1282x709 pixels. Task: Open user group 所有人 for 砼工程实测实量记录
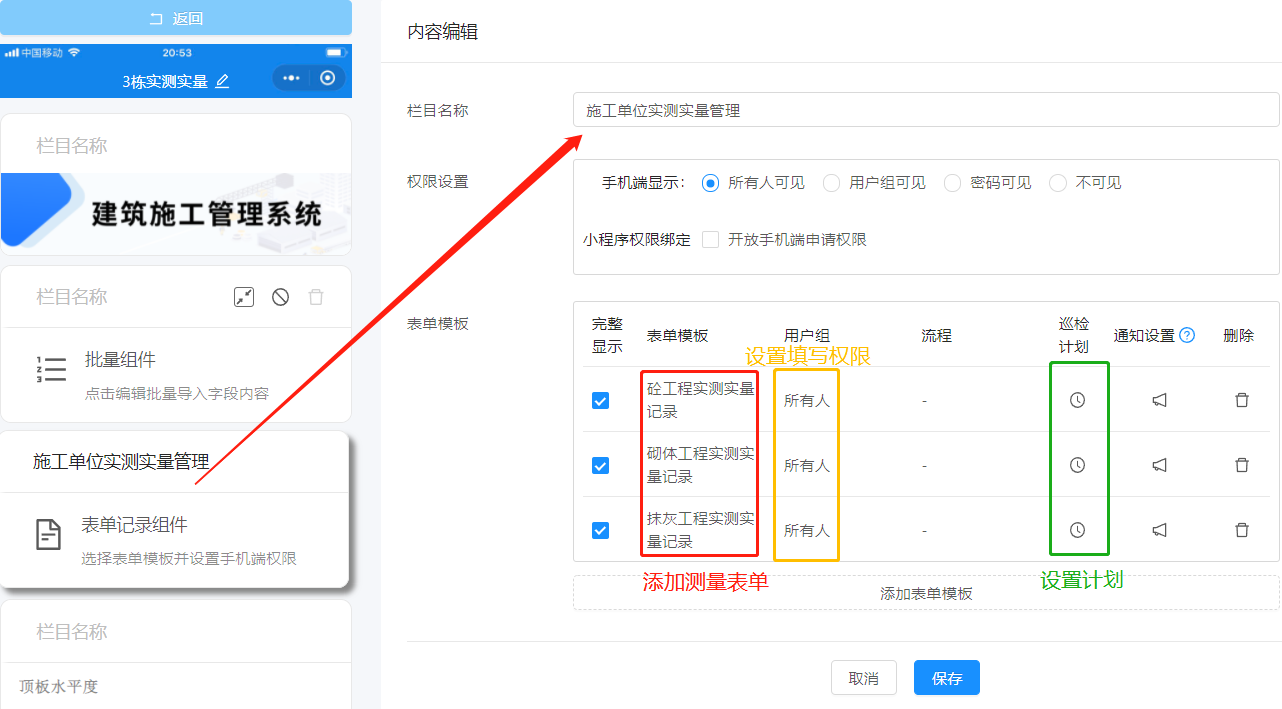coord(806,400)
